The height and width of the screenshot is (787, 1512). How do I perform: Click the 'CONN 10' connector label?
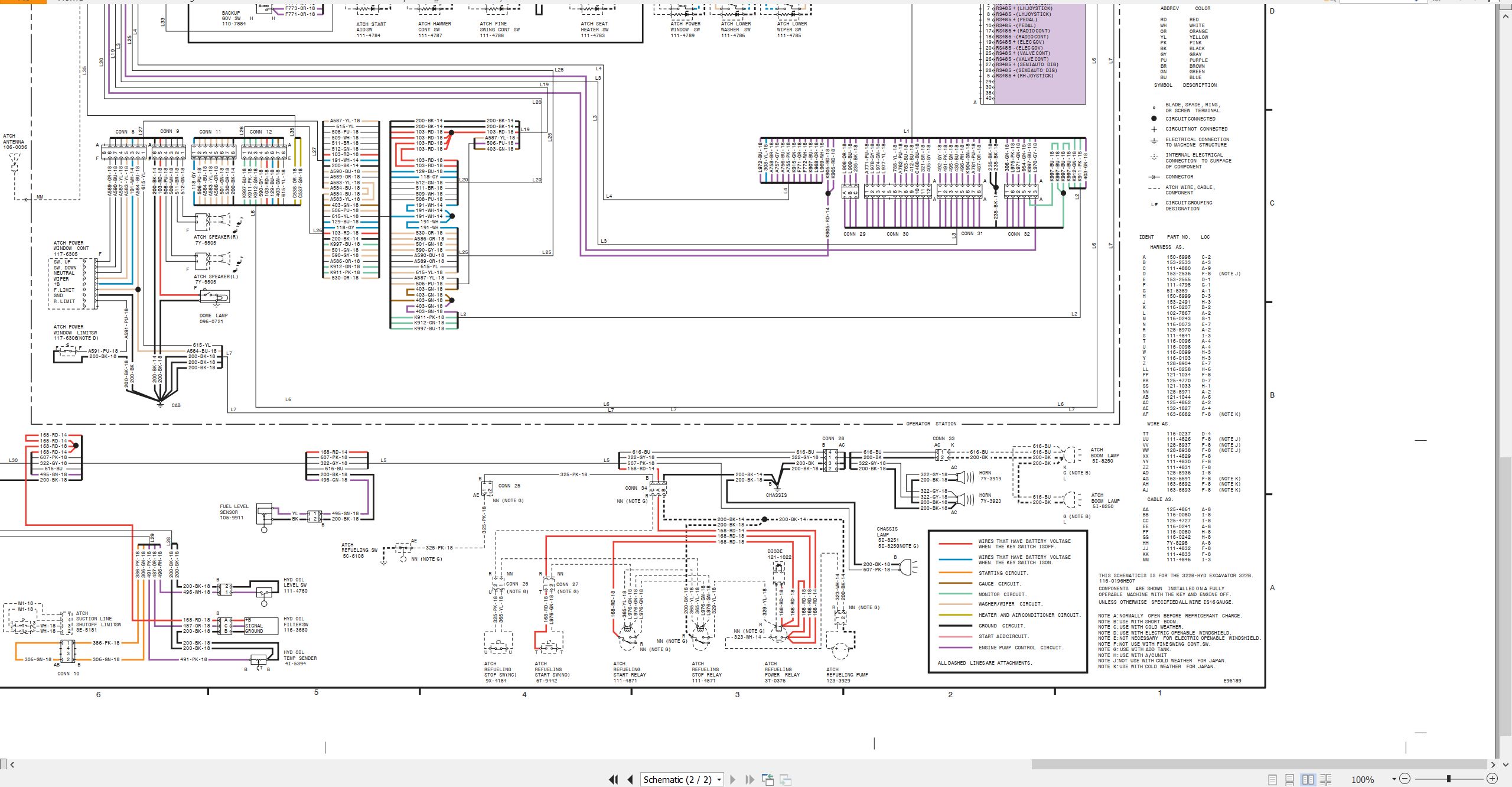(68, 674)
